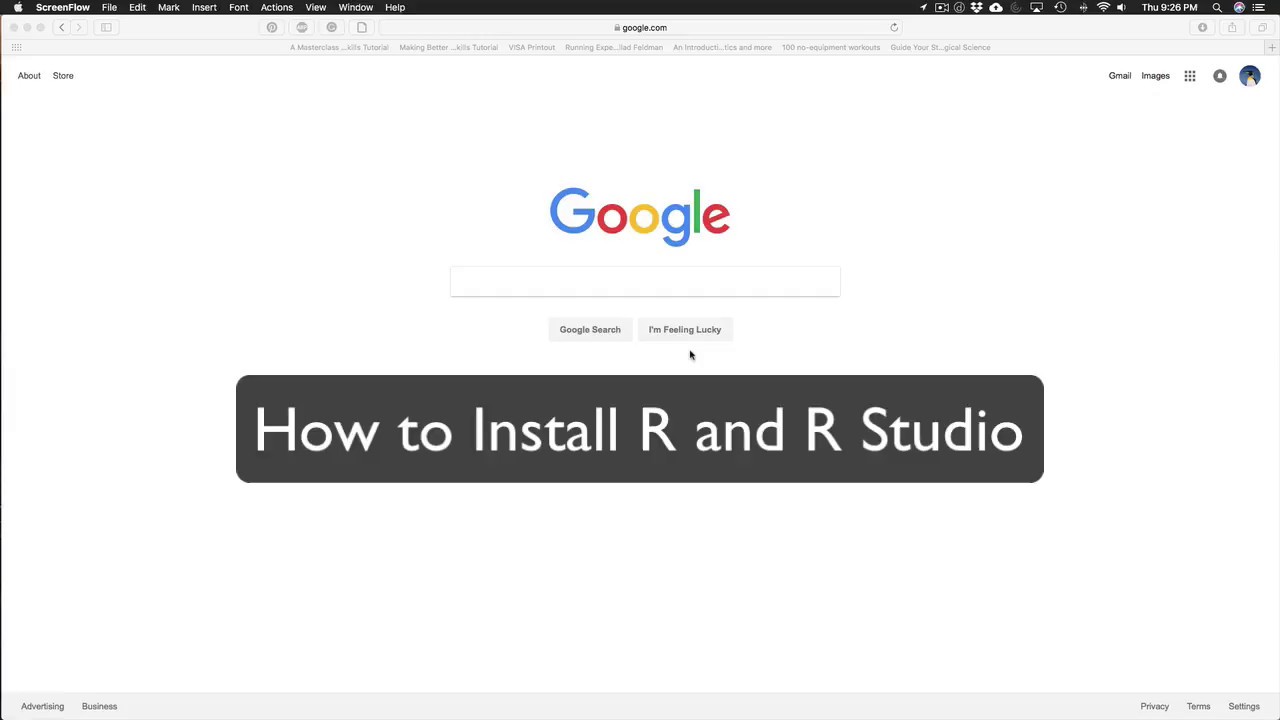Open the VISA Printout bookmark
The image size is (1280, 720).
[531, 47]
